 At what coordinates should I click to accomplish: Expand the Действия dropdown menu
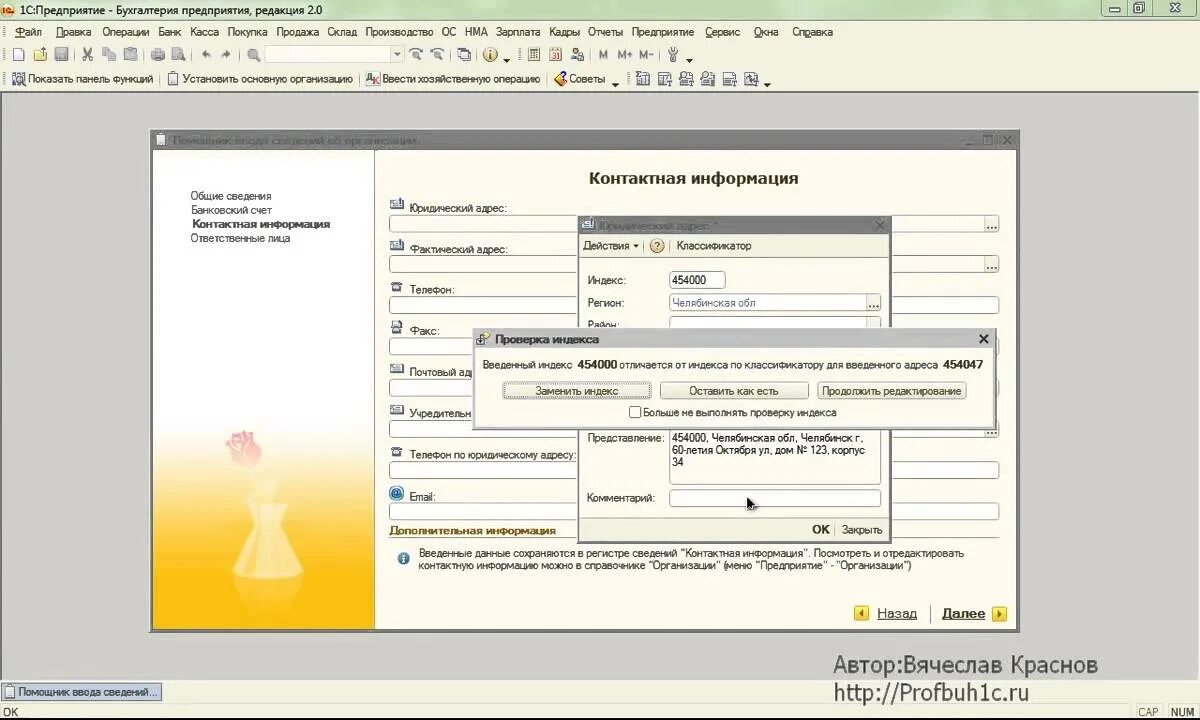[x=611, y=245]
